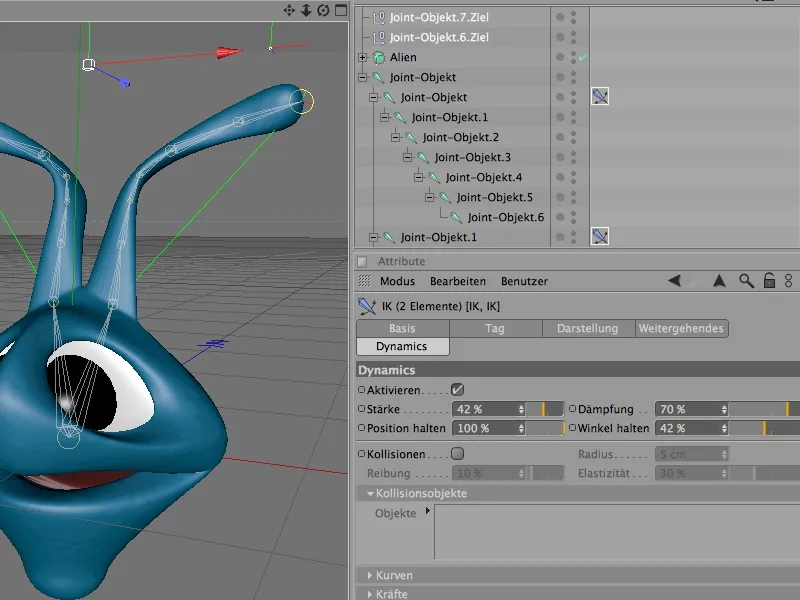Click the Dämpfung slider bar
Viewport: 800px width, 600px height.
click(764, 409)
